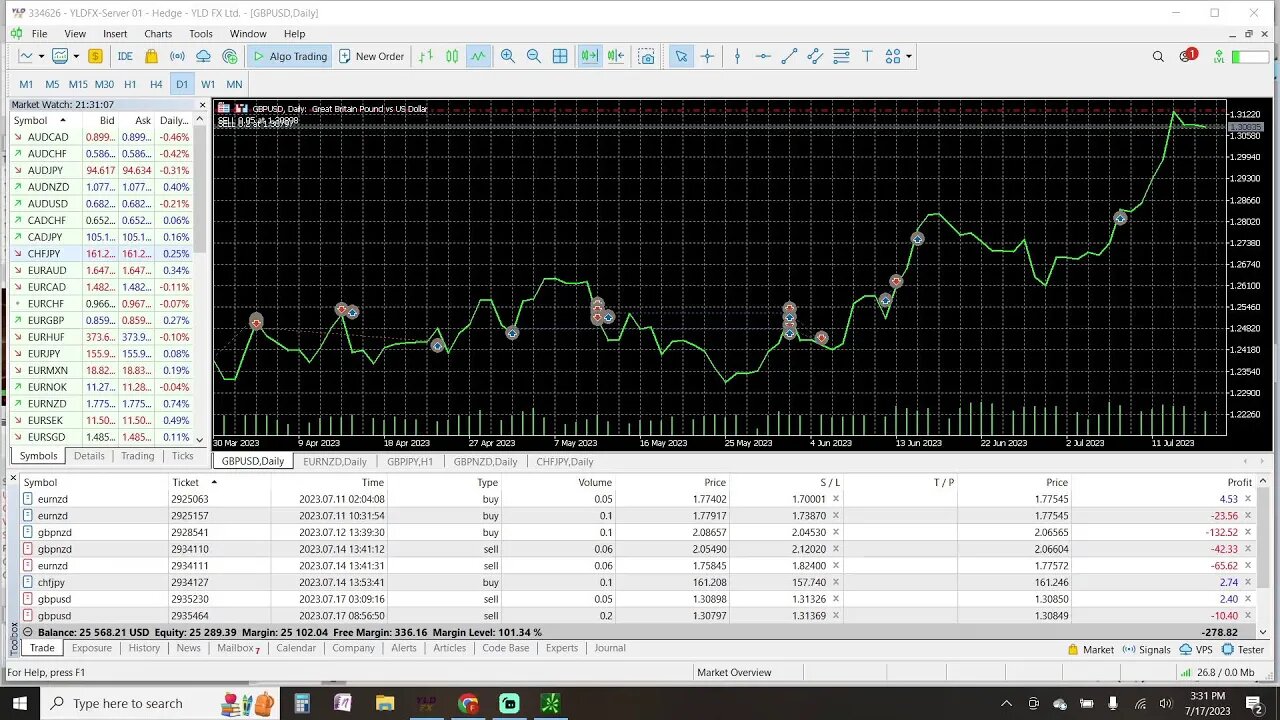This screenshot has width=1280, height=720.
Task: Select the equidistant channel tool
Action: click(815, 57)
